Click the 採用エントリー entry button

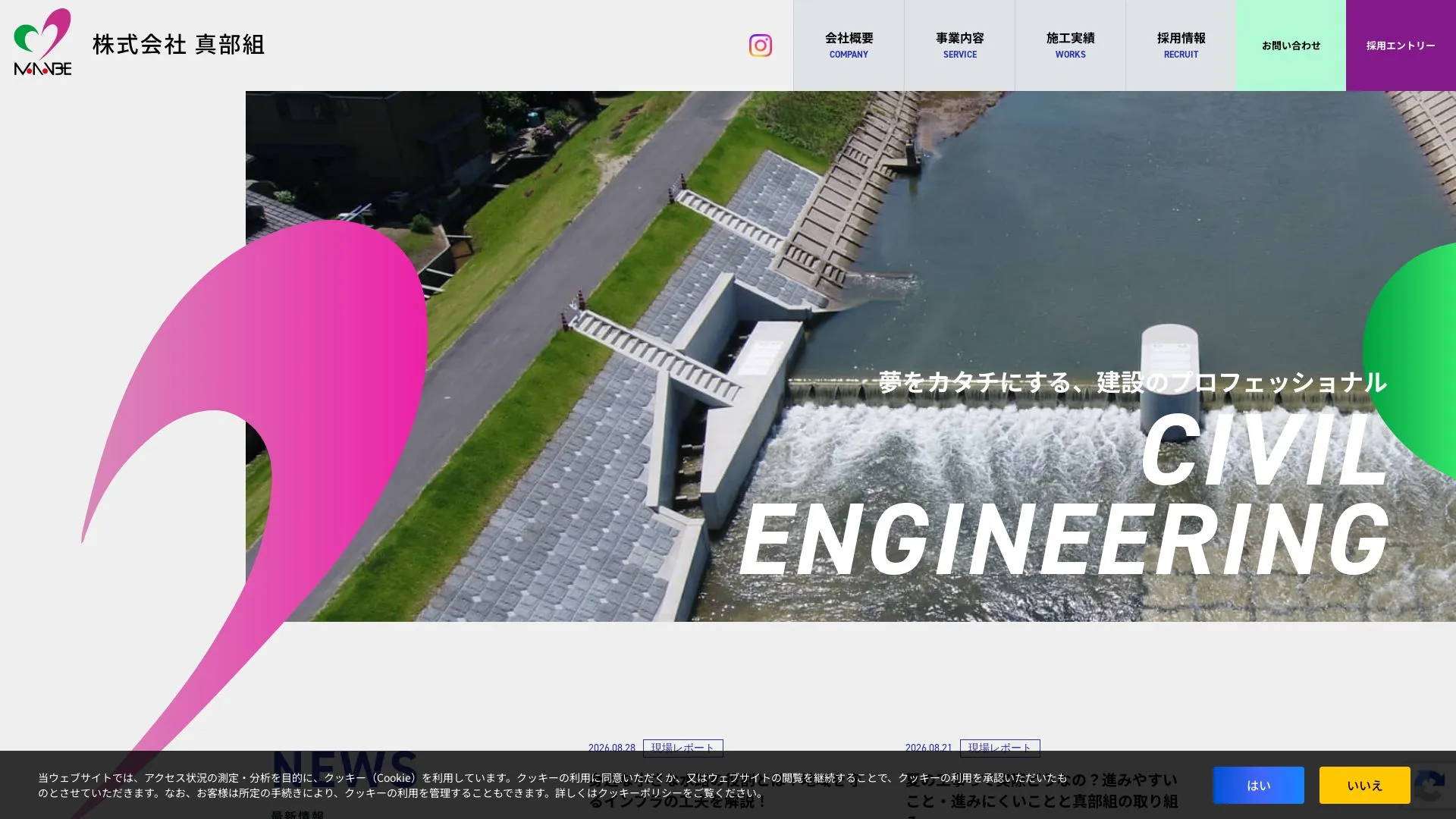pyautogui.click(x=1401, y=45)
